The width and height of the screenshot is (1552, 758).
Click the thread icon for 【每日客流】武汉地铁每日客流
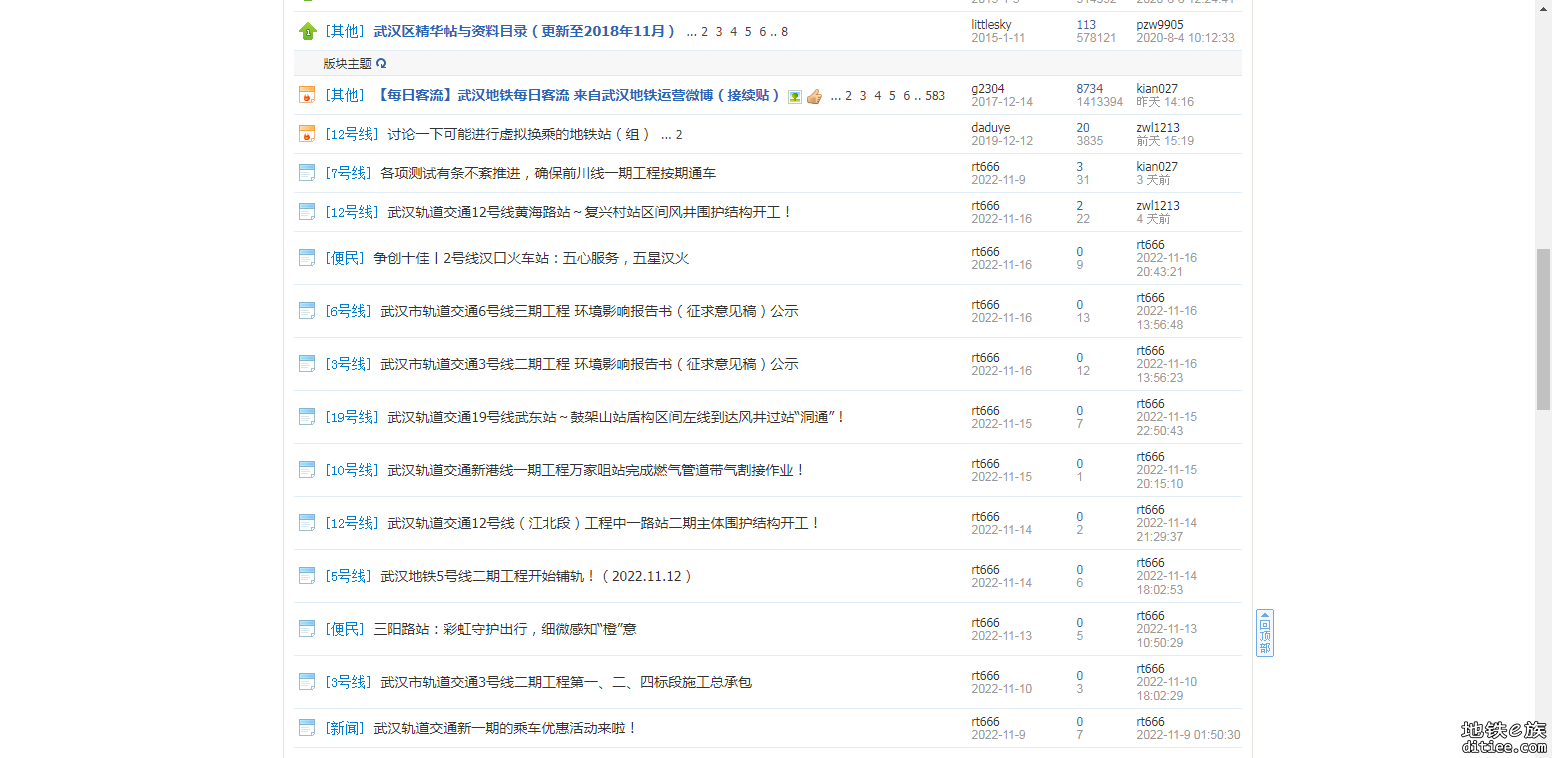(x=307, y=95)
